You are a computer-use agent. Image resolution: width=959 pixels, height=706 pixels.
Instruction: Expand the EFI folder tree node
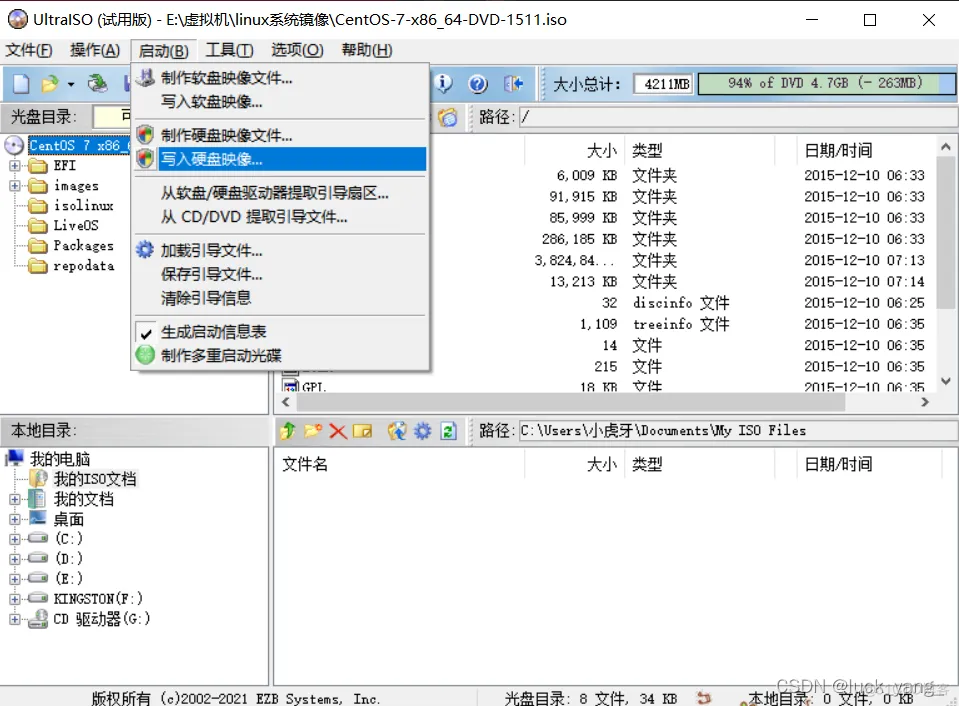point(15,166)
